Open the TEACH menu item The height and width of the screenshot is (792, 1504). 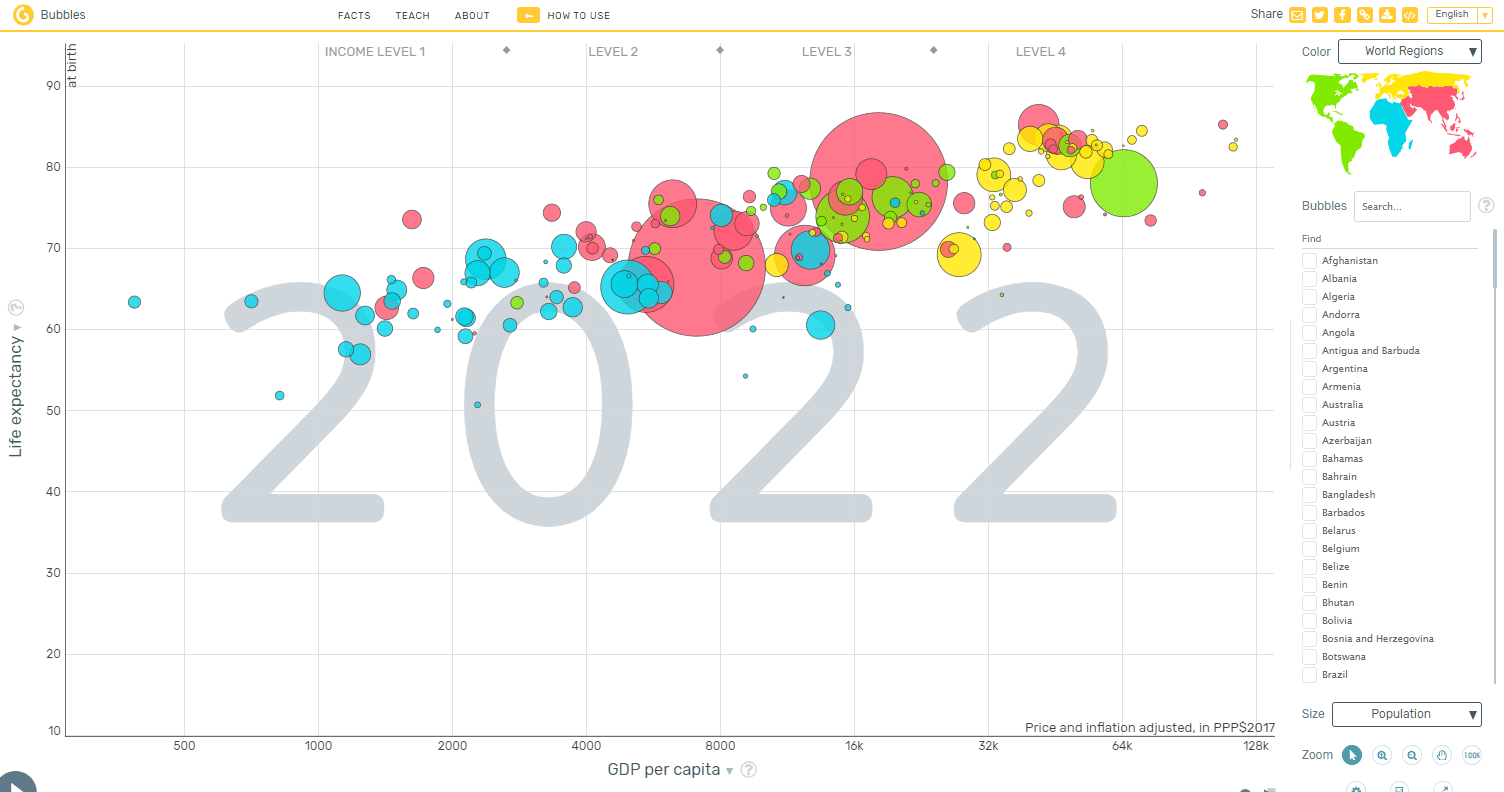412,15
